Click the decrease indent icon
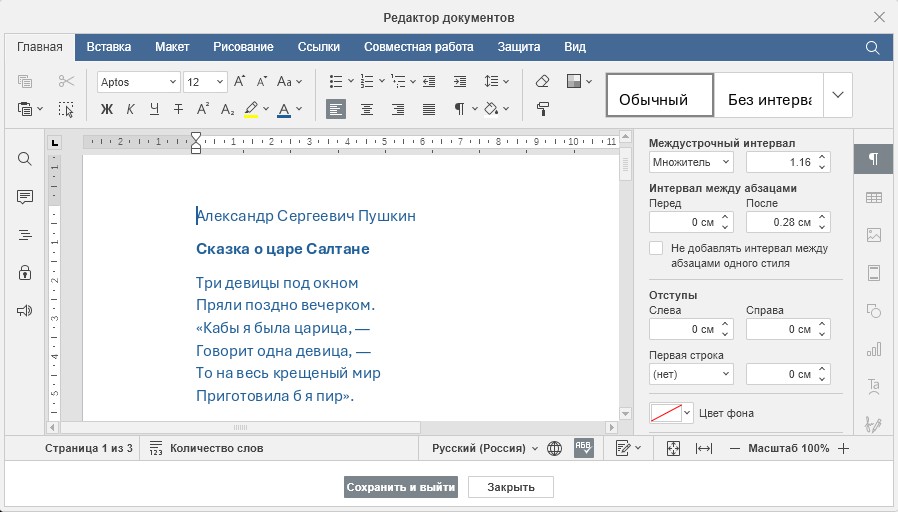 [429, 81]
